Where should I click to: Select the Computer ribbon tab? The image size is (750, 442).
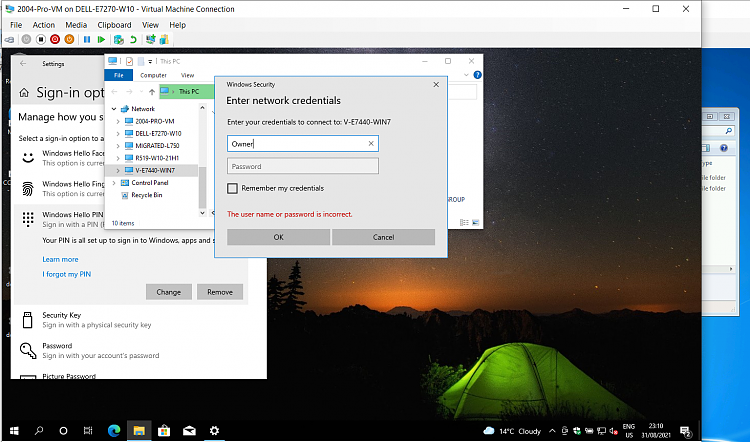coord(153,75)
